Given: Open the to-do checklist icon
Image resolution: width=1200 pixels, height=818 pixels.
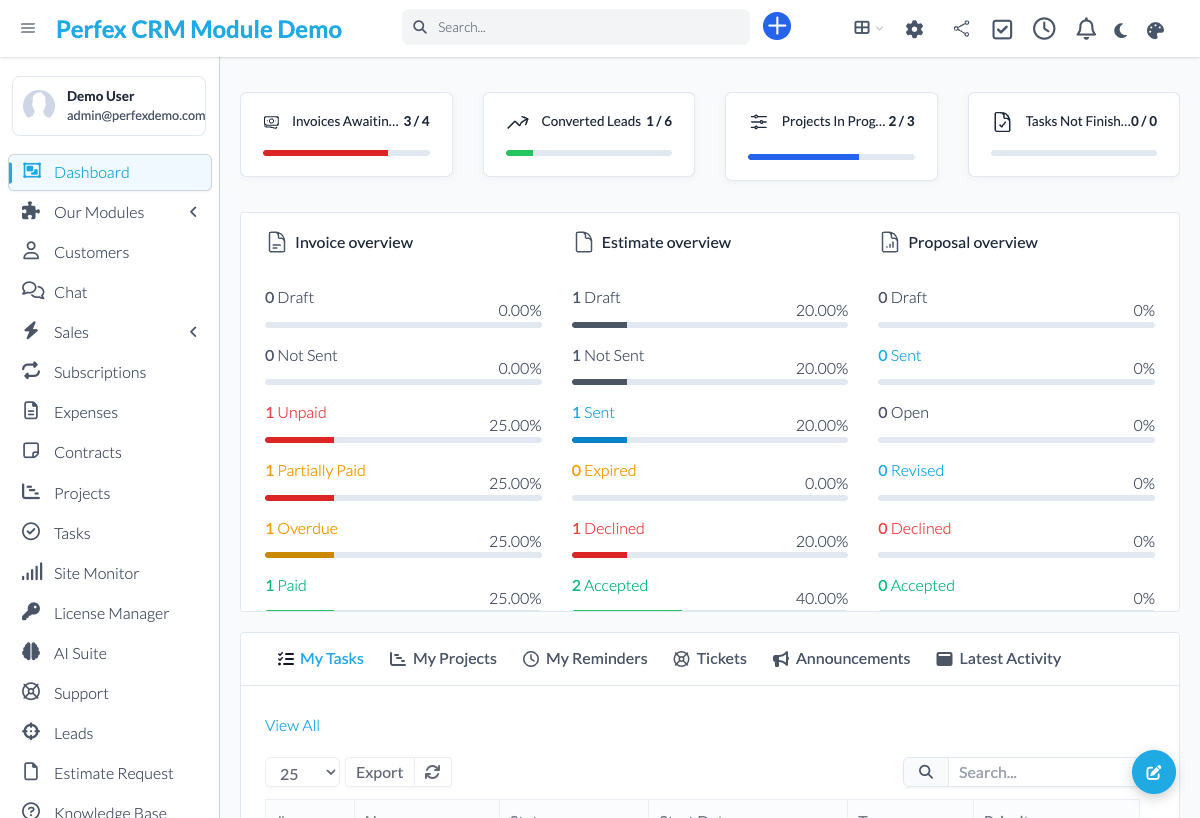Looking at the screenshot, I should [x=1002, y=29].
